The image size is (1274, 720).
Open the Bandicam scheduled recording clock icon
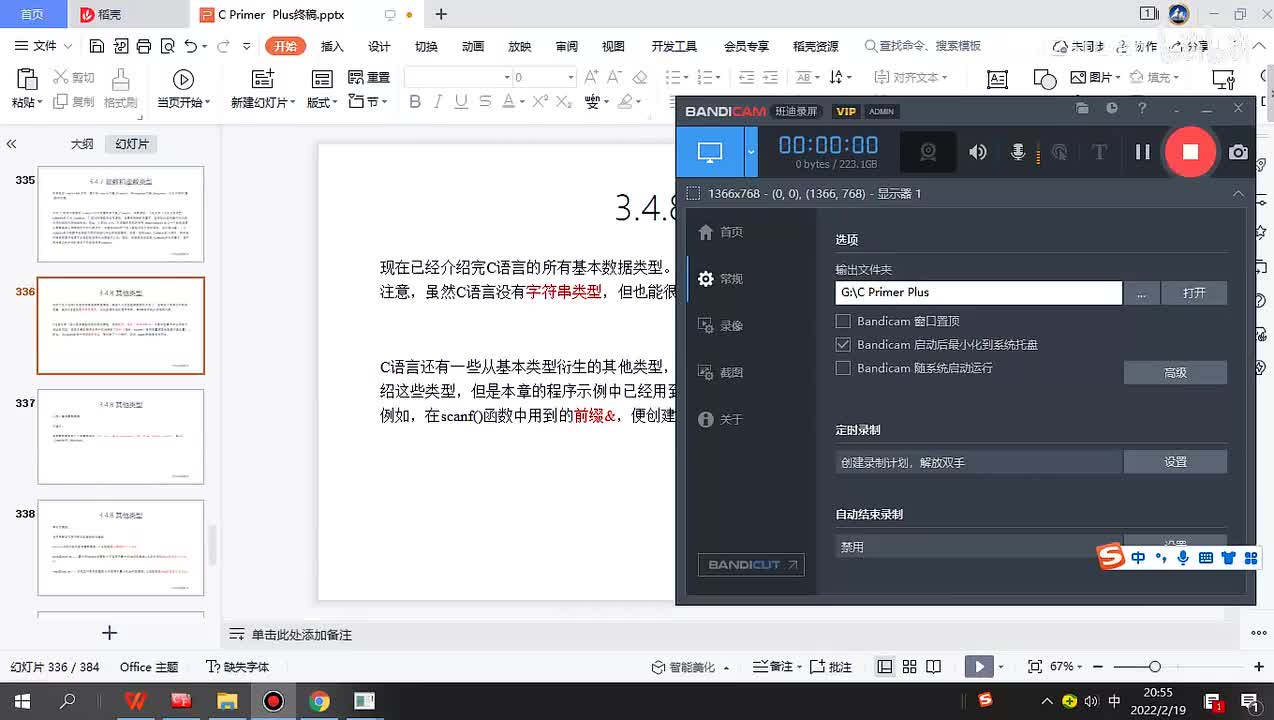[x=1112, y=109]
